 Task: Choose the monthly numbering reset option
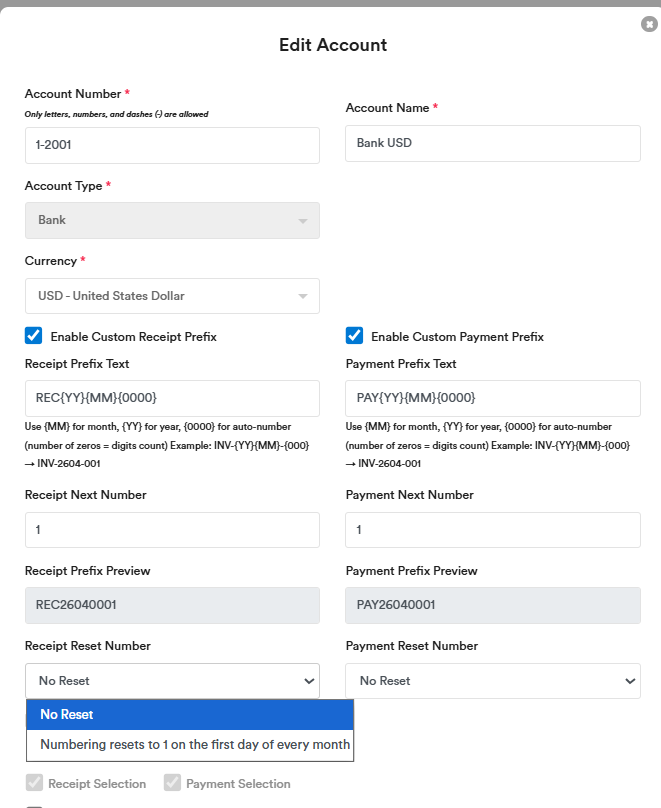(x=194, y=745)
